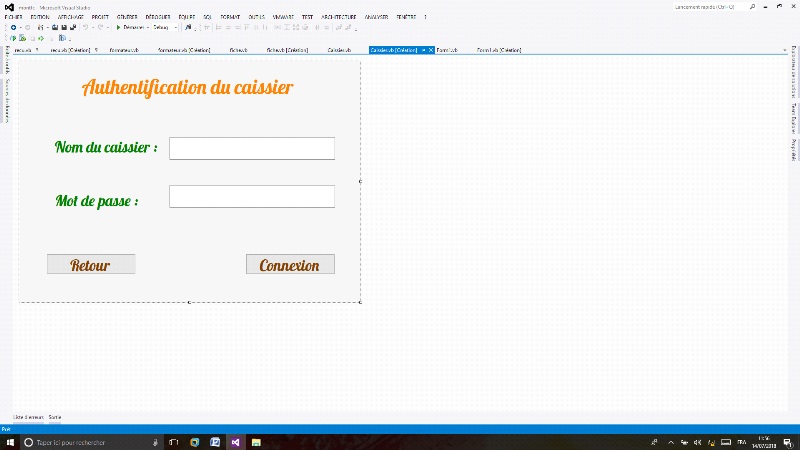Click the Windows Start button
This screenshot has width=800, height=450.
tap(9, 441)
